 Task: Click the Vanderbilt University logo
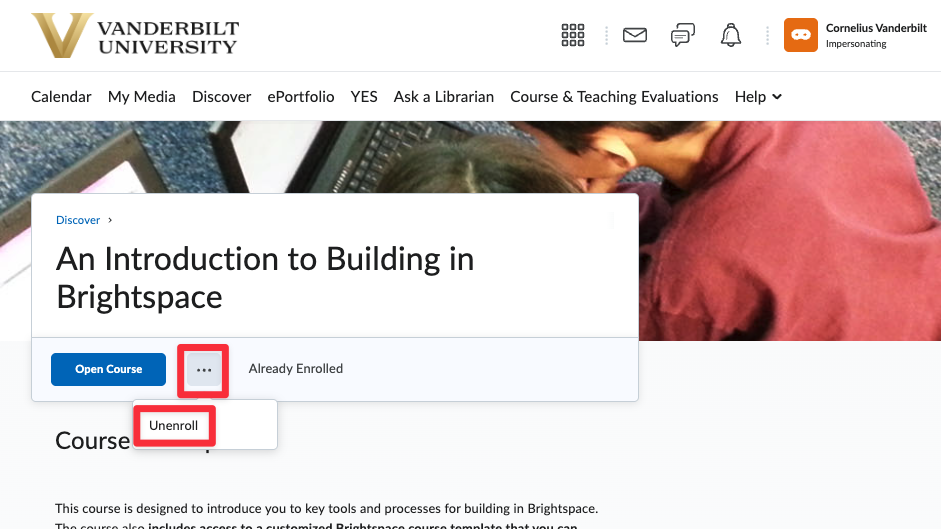[x=136, y=36]
